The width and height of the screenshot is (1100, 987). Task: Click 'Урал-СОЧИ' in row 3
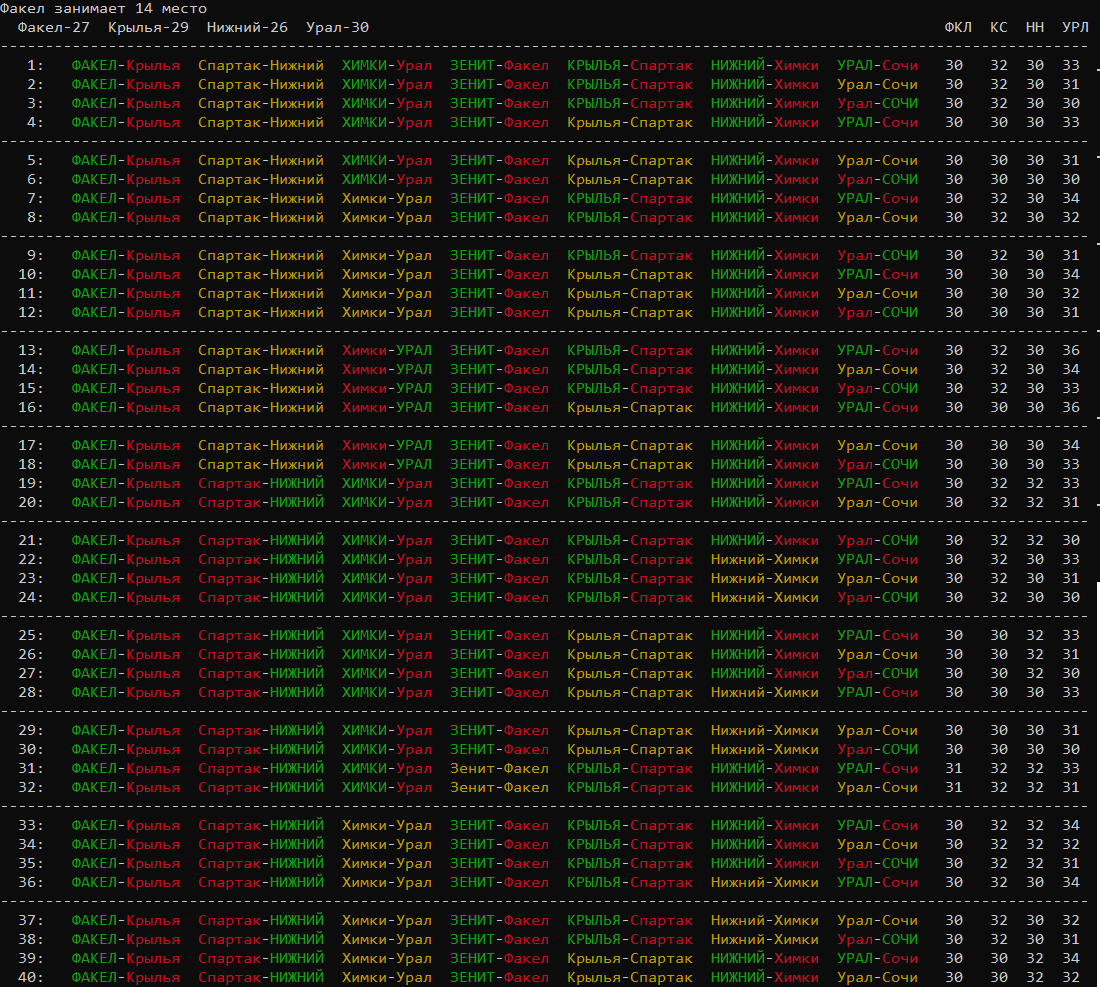pos(877,103)
